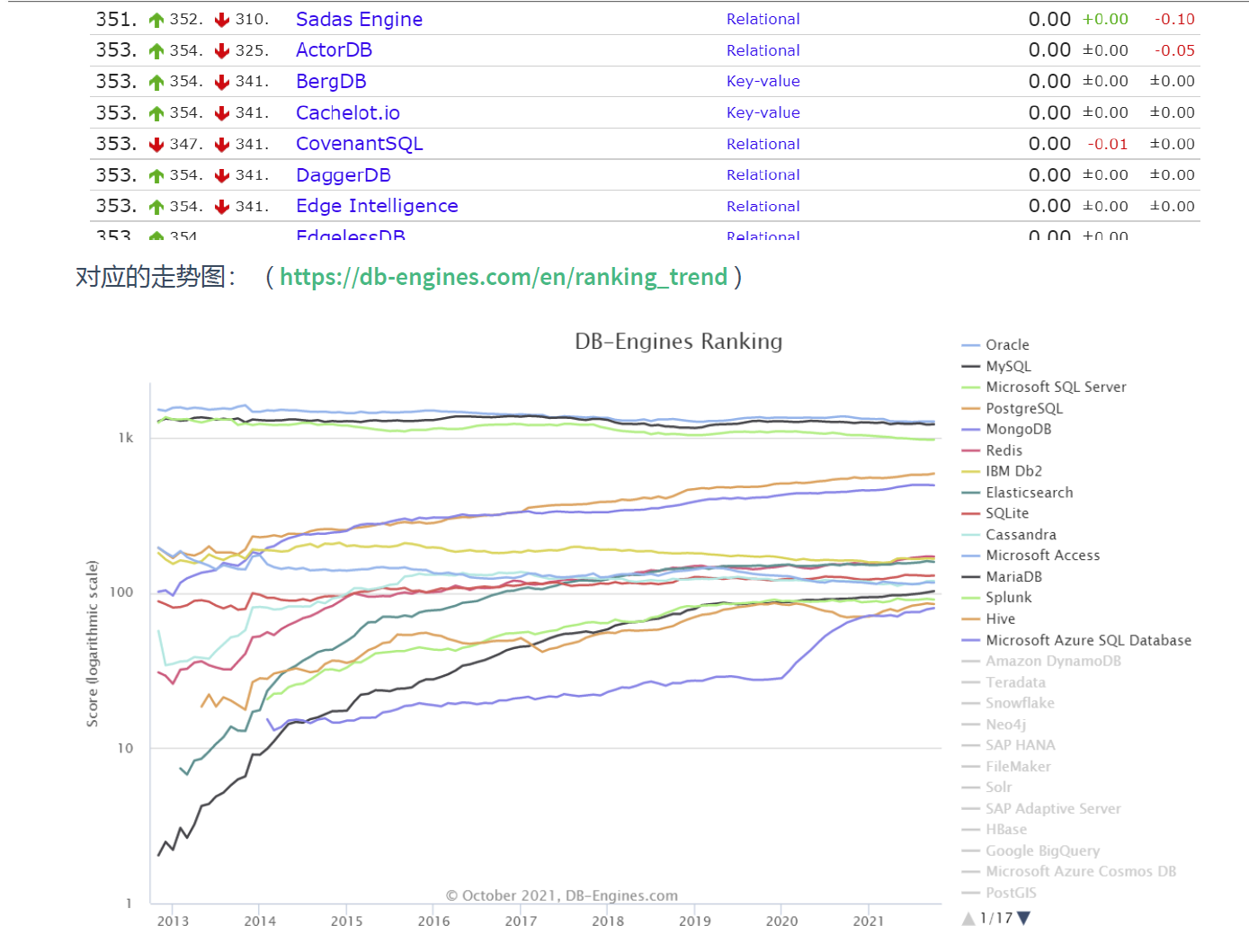Go to next legend page arrow
1249x952 pixels.
tap(1023, 918)
